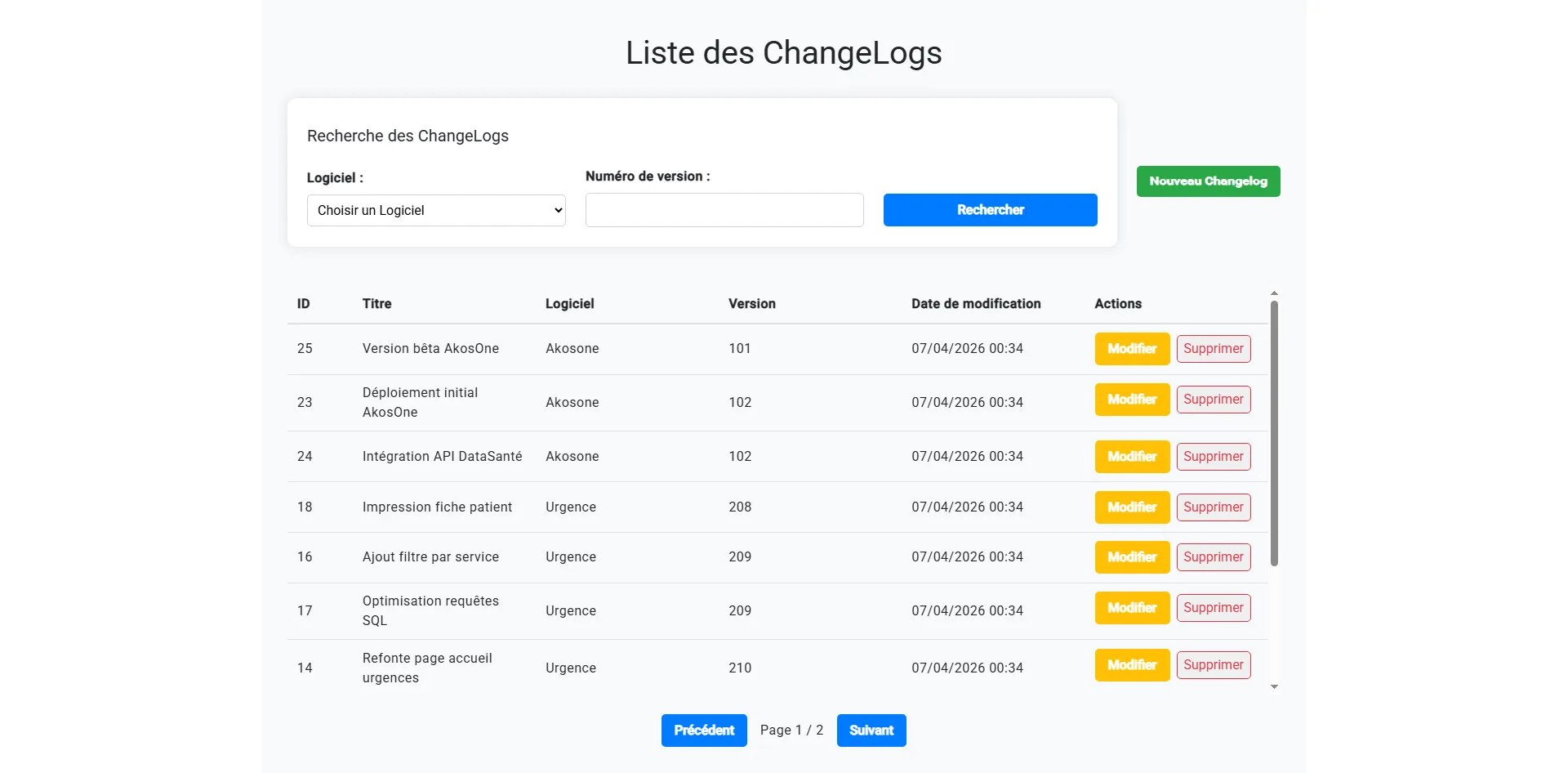The width and height of the screenshot is (1568, 773).
Task: Click the Rechercher button
Action: 990,210
